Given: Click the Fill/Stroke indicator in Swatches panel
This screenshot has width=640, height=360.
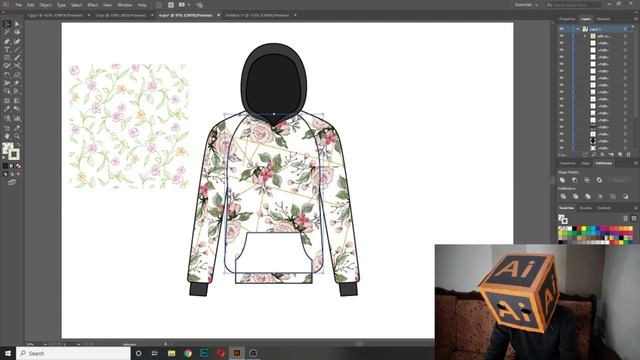Looking at the screenshot, I should click(563, 219).
